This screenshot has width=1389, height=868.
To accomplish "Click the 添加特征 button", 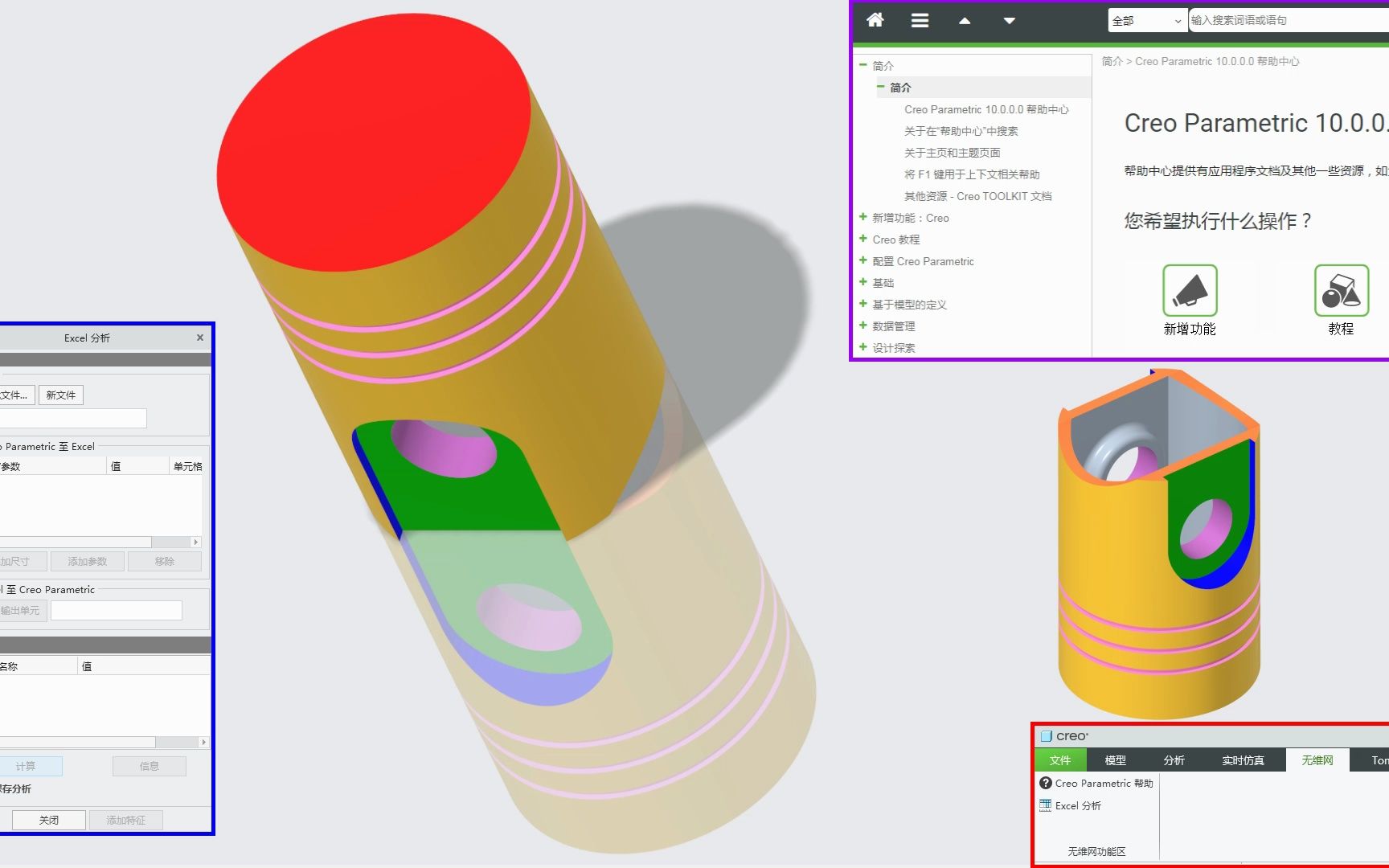I will point(126,820).
